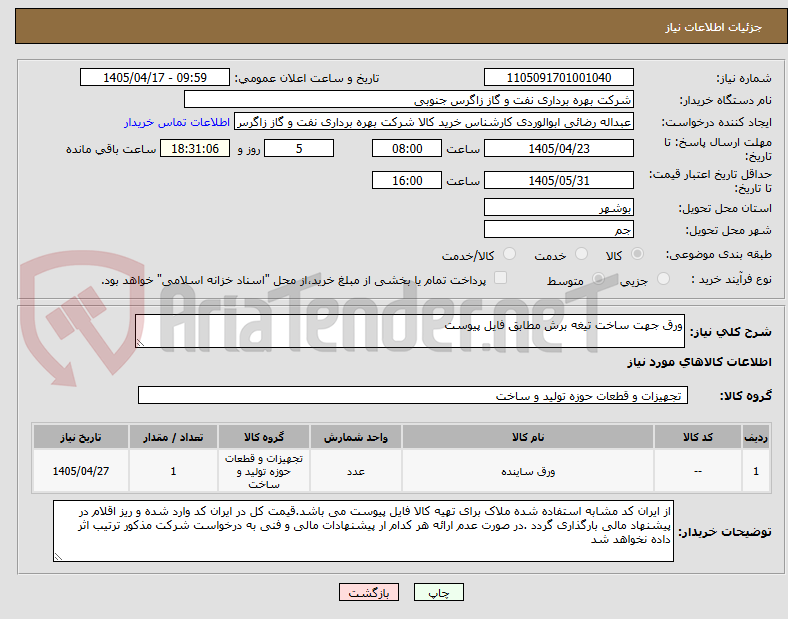Toggle the اسناد خزانه اسلامی payment checkbox
788x619 pixels.
(500, 278)
